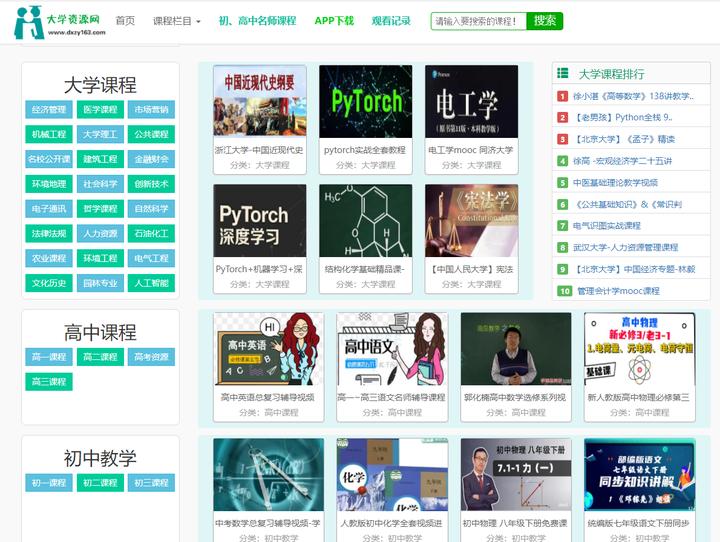Screen dimensions: 720x542
Task: Click rank badge number 10
Action: [x=564, y=291]
